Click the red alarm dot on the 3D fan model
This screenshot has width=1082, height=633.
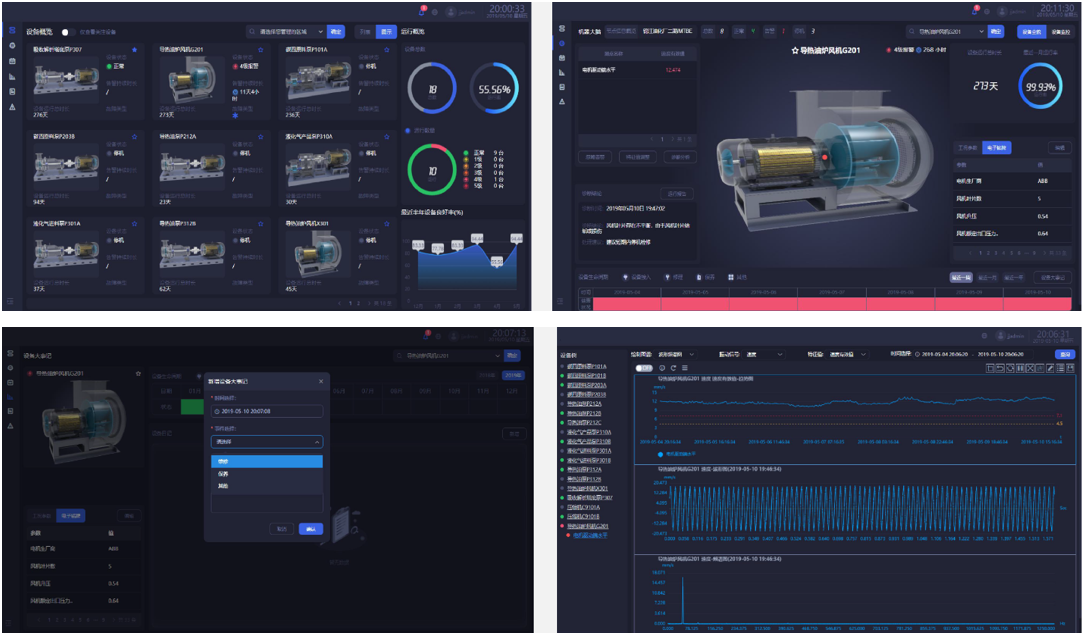(825, 157)
